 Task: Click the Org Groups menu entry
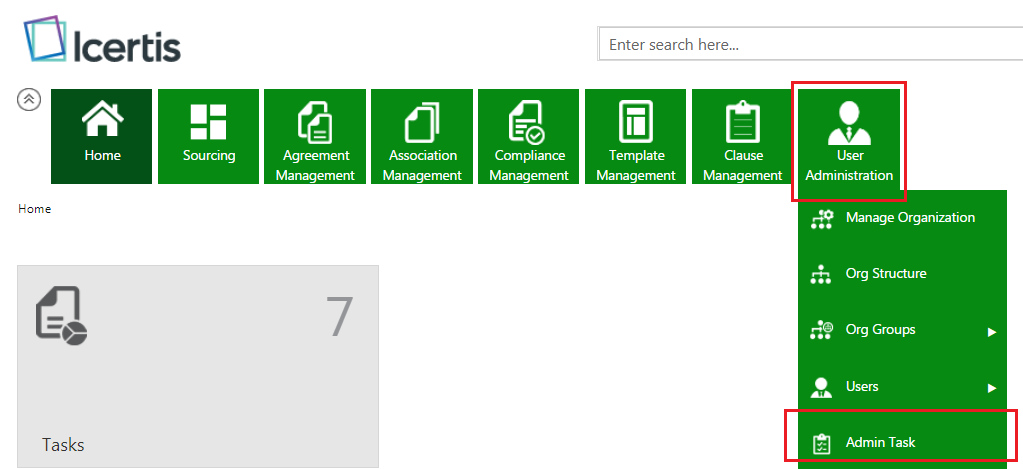(880, 330)
